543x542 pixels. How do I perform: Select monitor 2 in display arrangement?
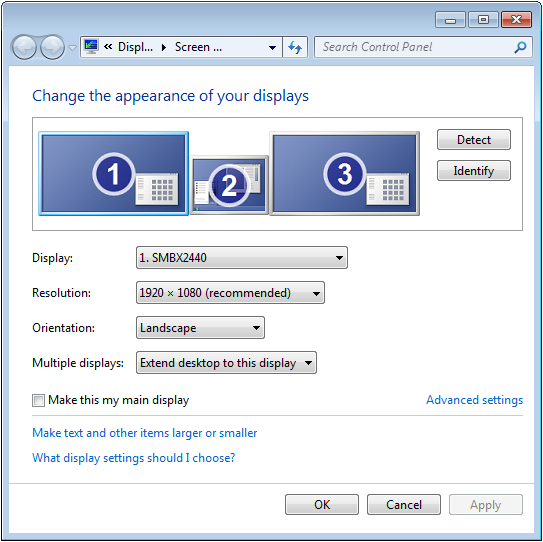pos(229,185)
